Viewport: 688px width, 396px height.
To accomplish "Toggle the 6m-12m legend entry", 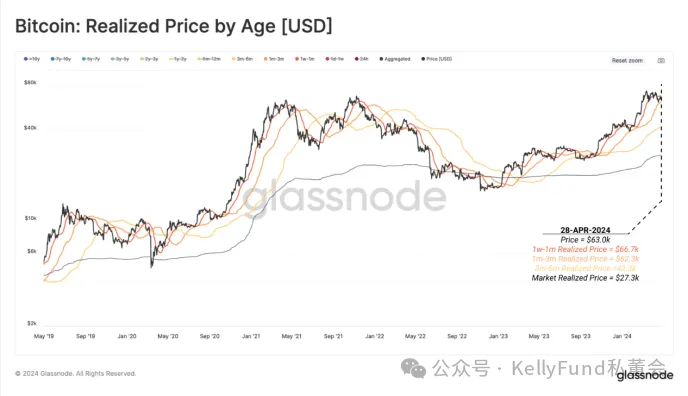I will point(209,59).
